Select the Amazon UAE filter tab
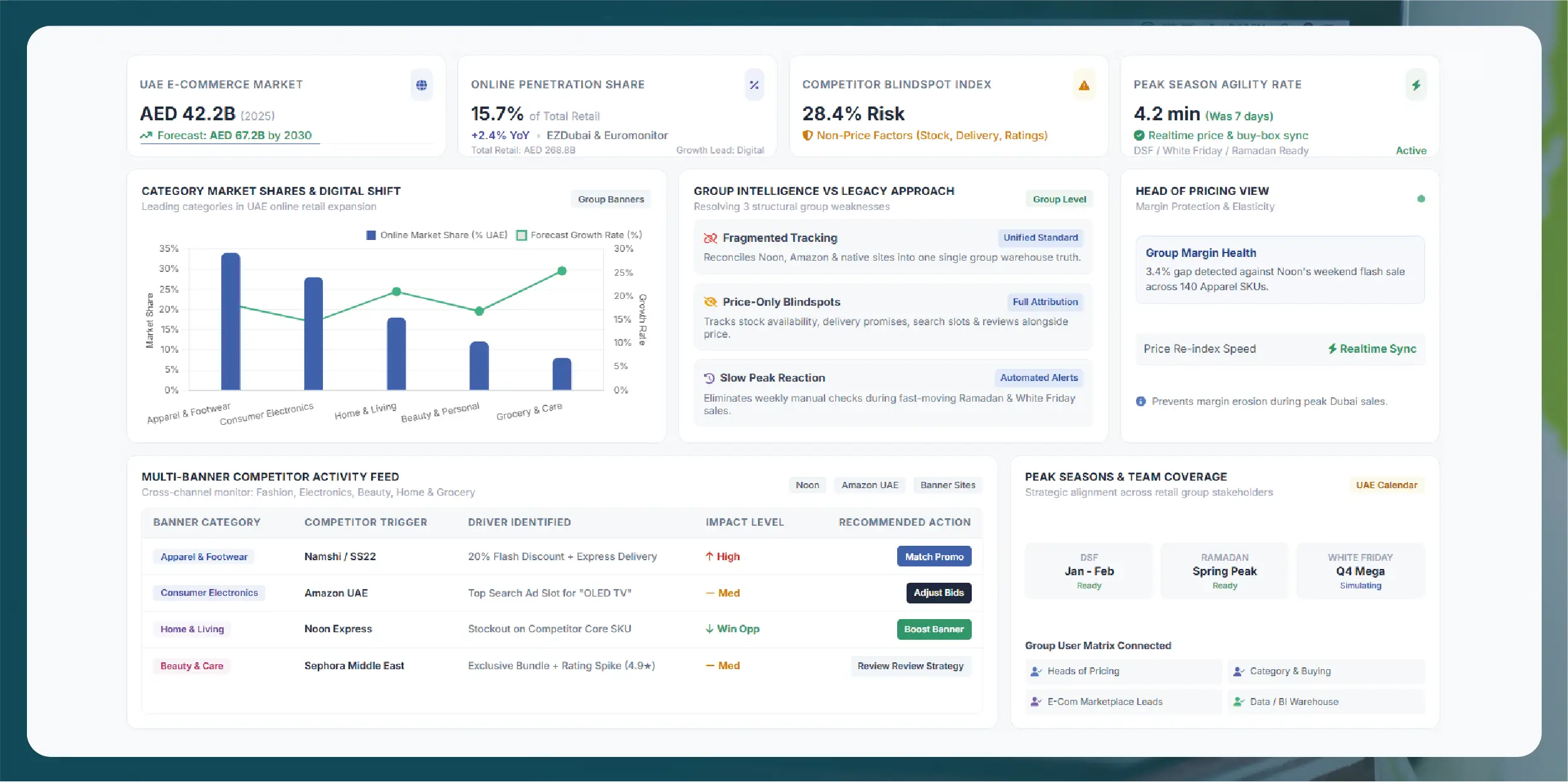Viewport: 1568px width, 782px height. click(870, 485)
